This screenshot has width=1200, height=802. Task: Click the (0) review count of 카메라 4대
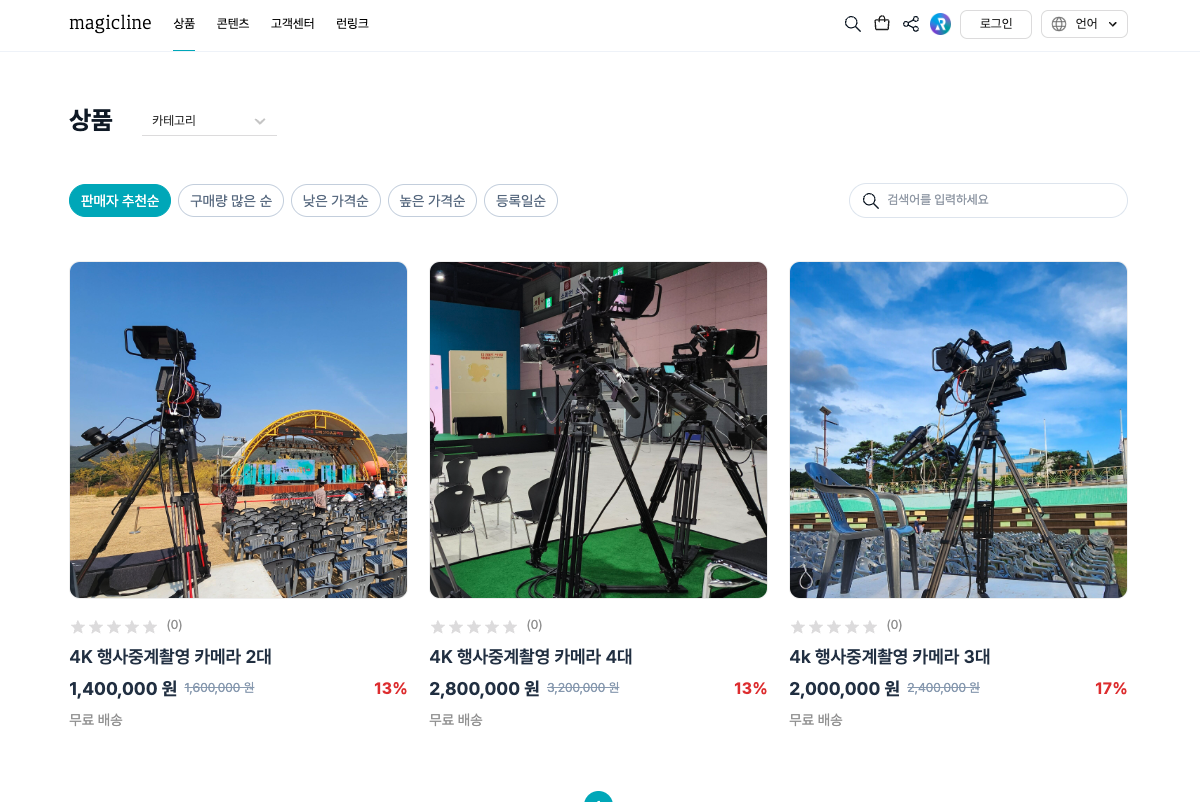[534, 625]
